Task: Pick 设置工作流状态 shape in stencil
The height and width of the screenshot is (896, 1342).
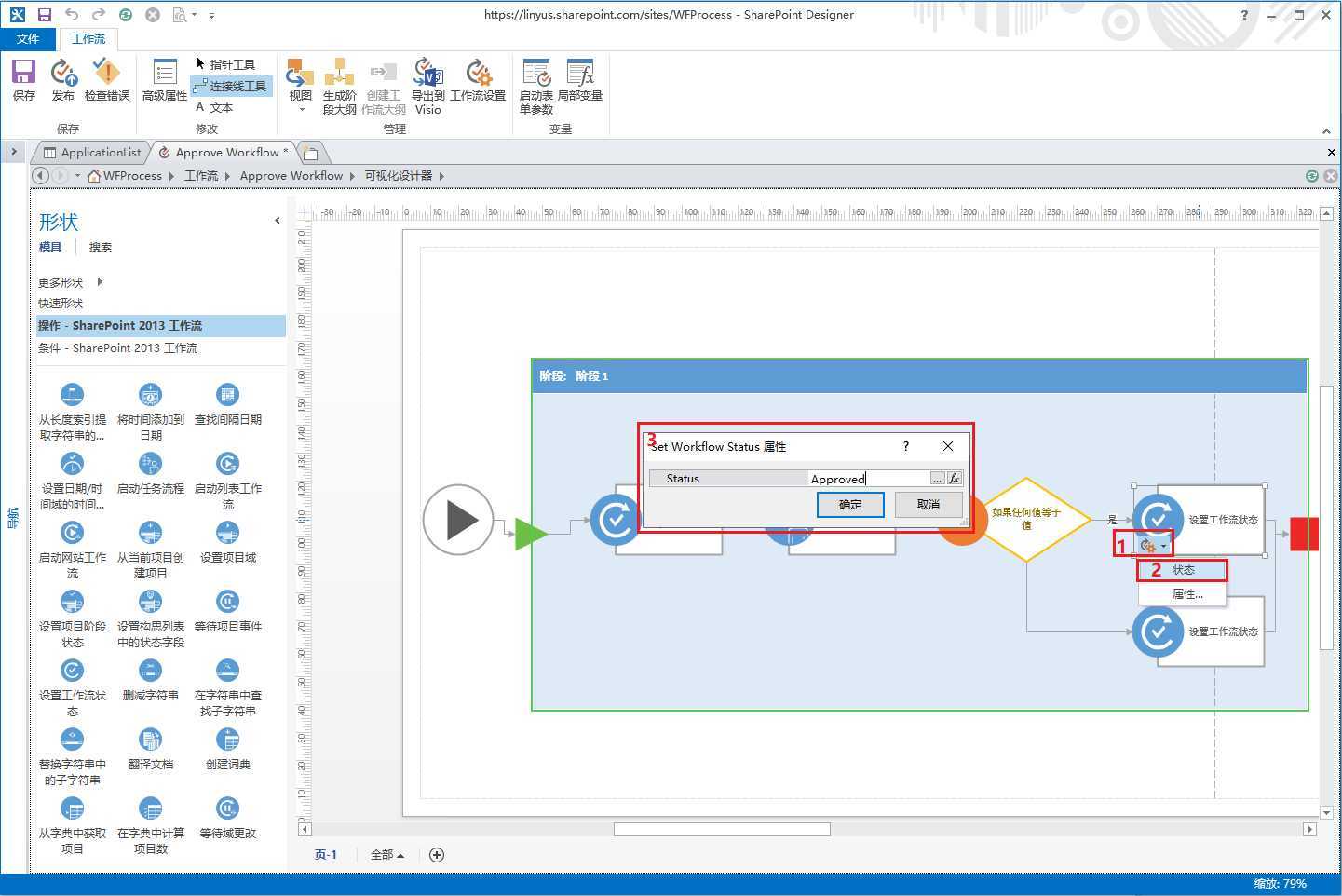Action: pyautogui.click(x=72, y=687)
